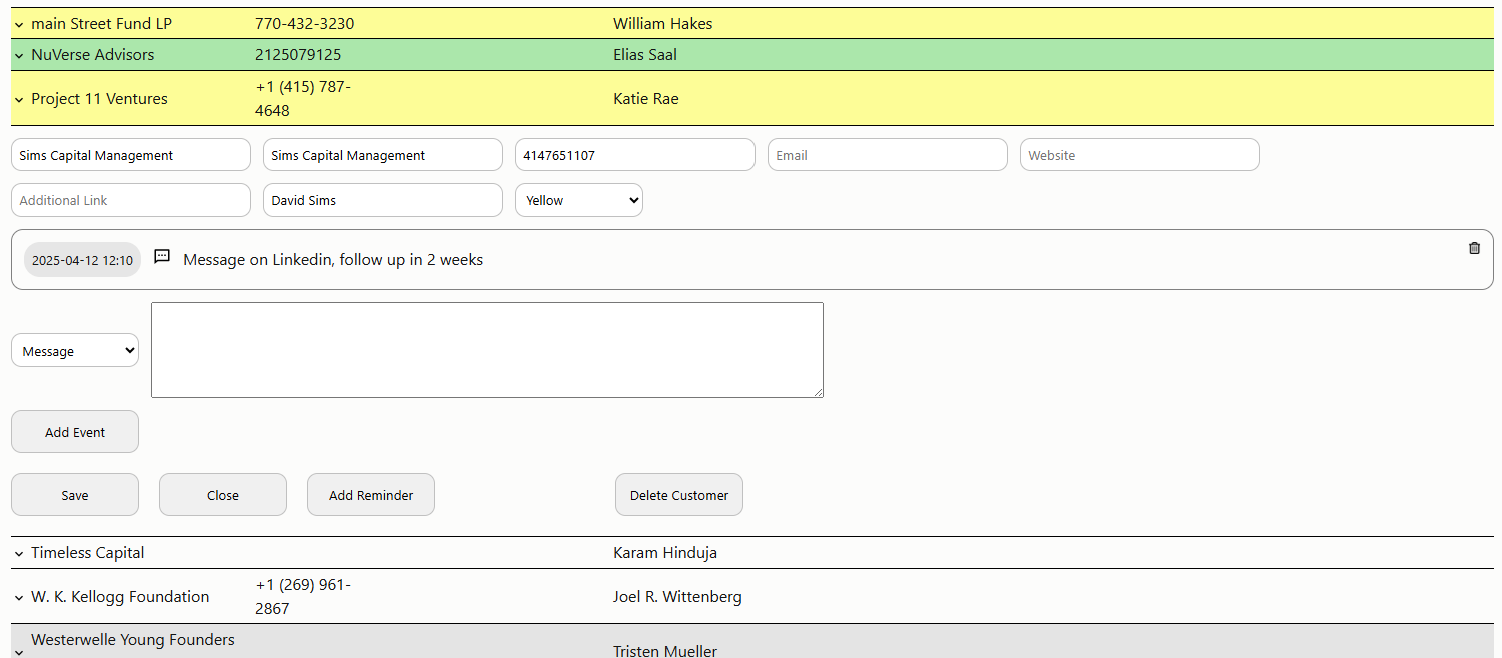
Task: Click the Joel R. Wittenberg contact name
Action: [x=677, y=597]
